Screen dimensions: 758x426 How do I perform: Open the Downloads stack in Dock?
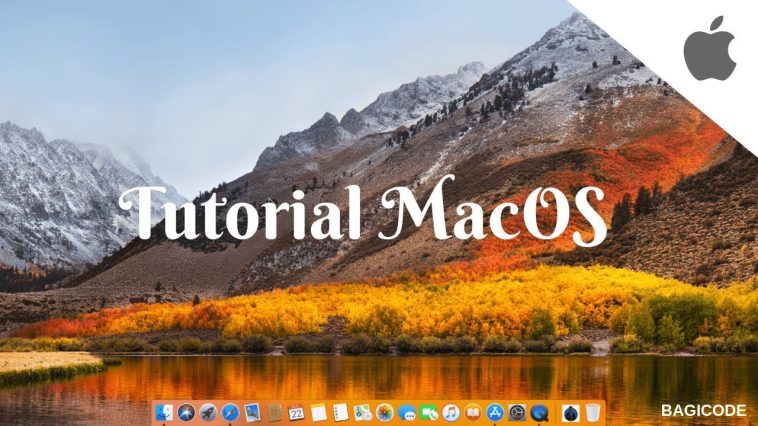tap(571, 413)
